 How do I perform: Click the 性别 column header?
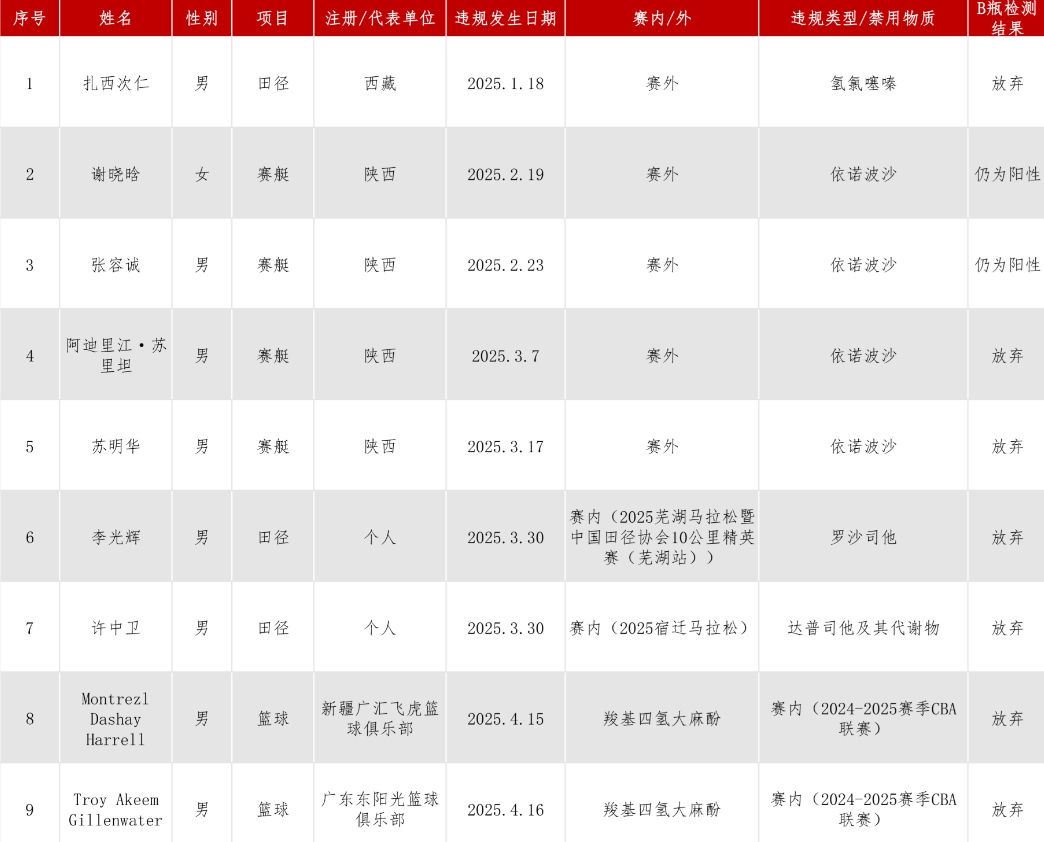[202, 18]
